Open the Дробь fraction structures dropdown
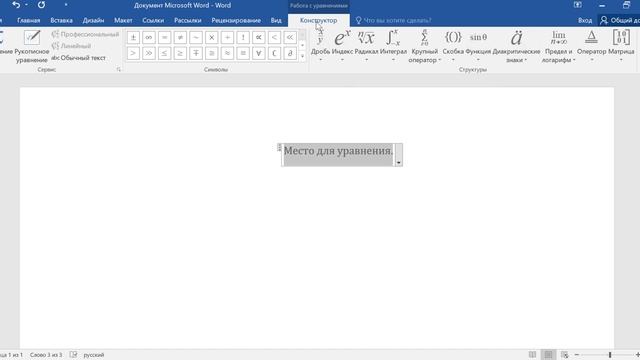Image resolution: width=640 pixels, height=360 pixels. (x=320, y=46)
